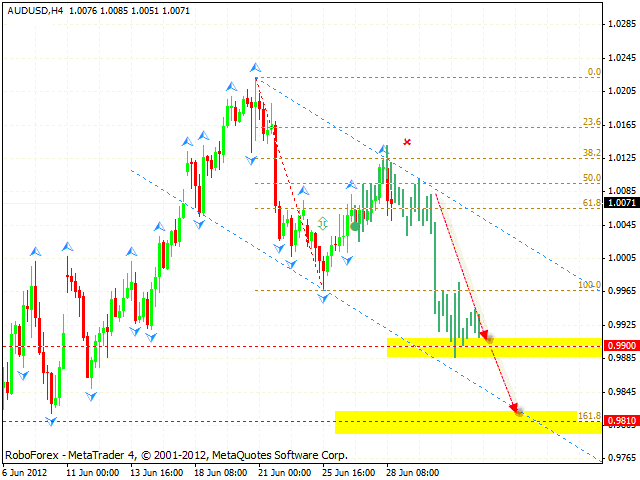Click the blue fractal arrow below the 0.9965 low

coord(323,298)
